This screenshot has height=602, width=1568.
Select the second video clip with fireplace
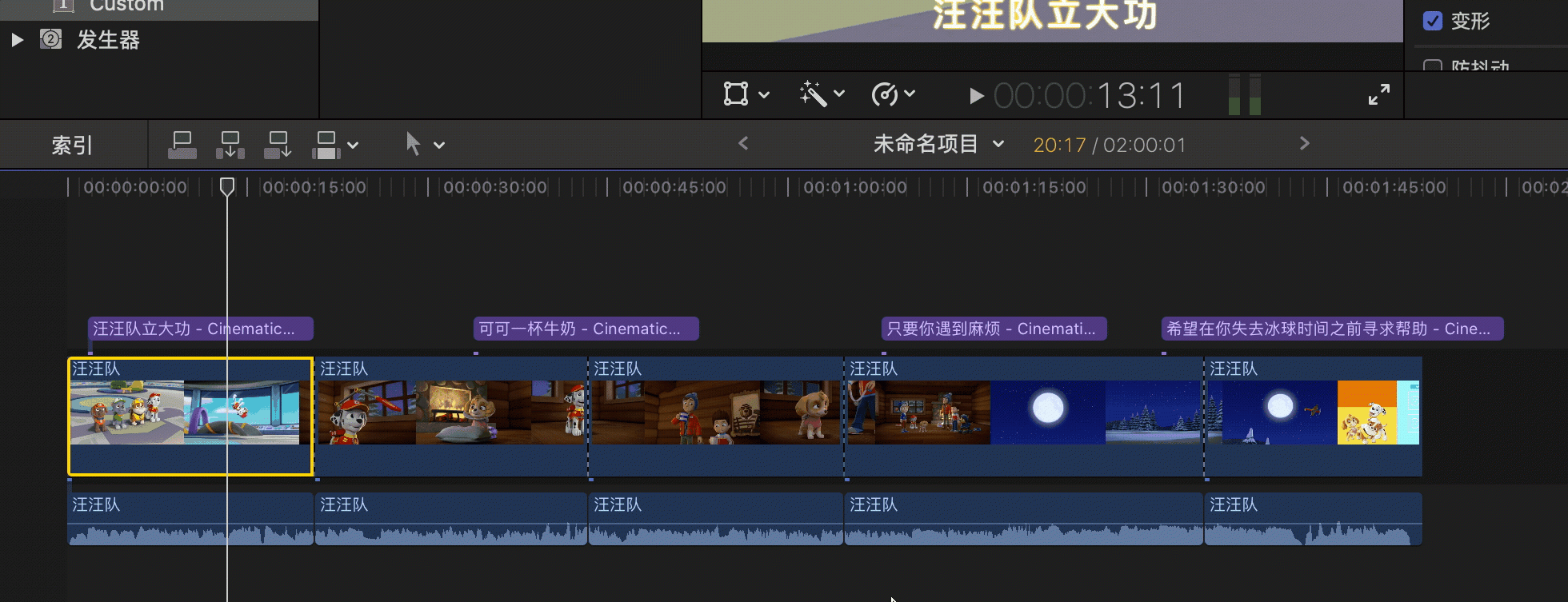click(452, 417)
